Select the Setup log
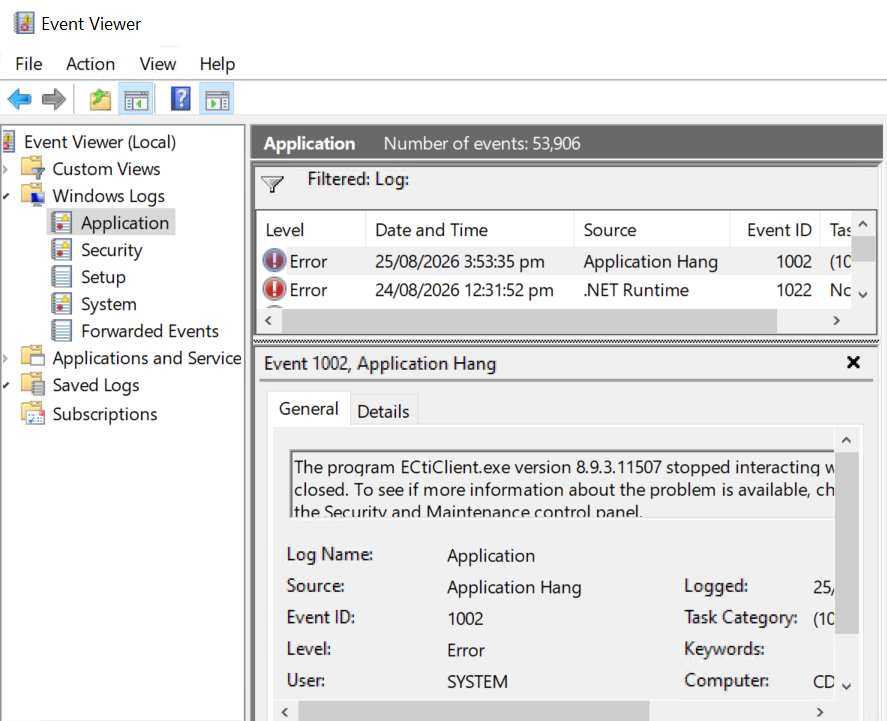Image resolution: width=887 pixels, height=721 pixels. click(103, 277)
